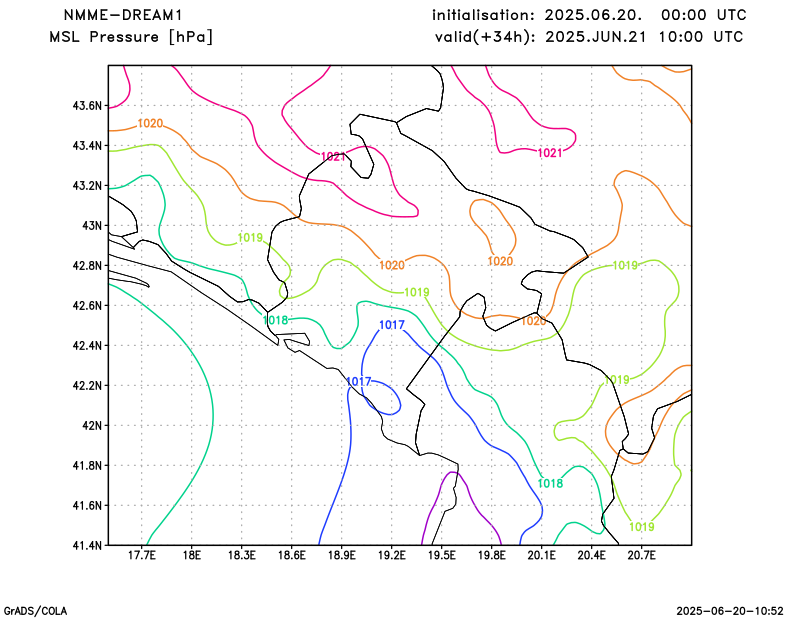
Task: Click the 19.5E longitude label
Action: [x=442, y=555]
